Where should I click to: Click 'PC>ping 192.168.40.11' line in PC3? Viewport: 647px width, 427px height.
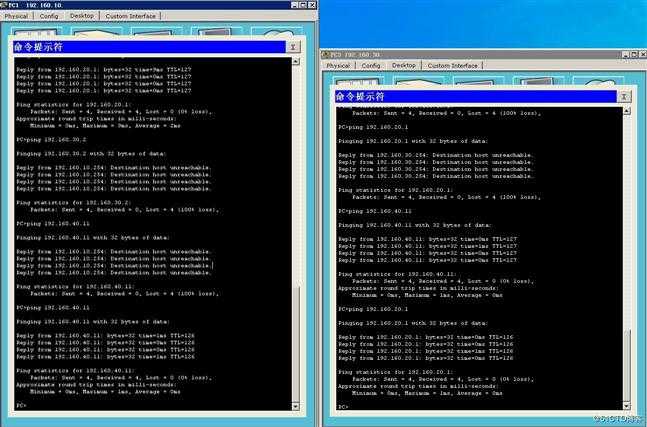[x=375, y=211]
